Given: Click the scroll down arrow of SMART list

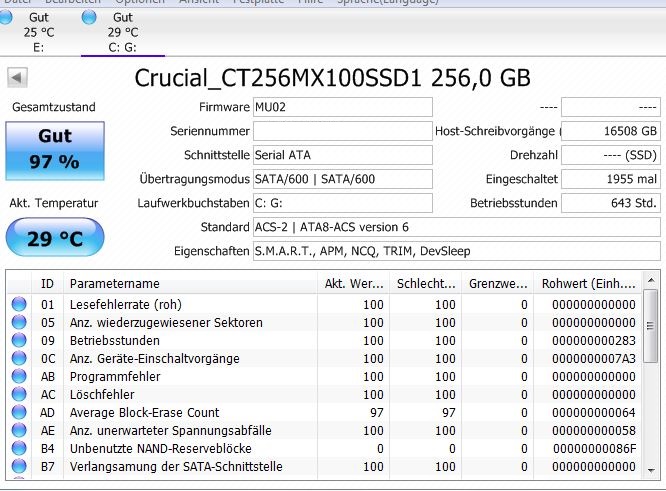Looking at the screenshot, I should point(651,471).
